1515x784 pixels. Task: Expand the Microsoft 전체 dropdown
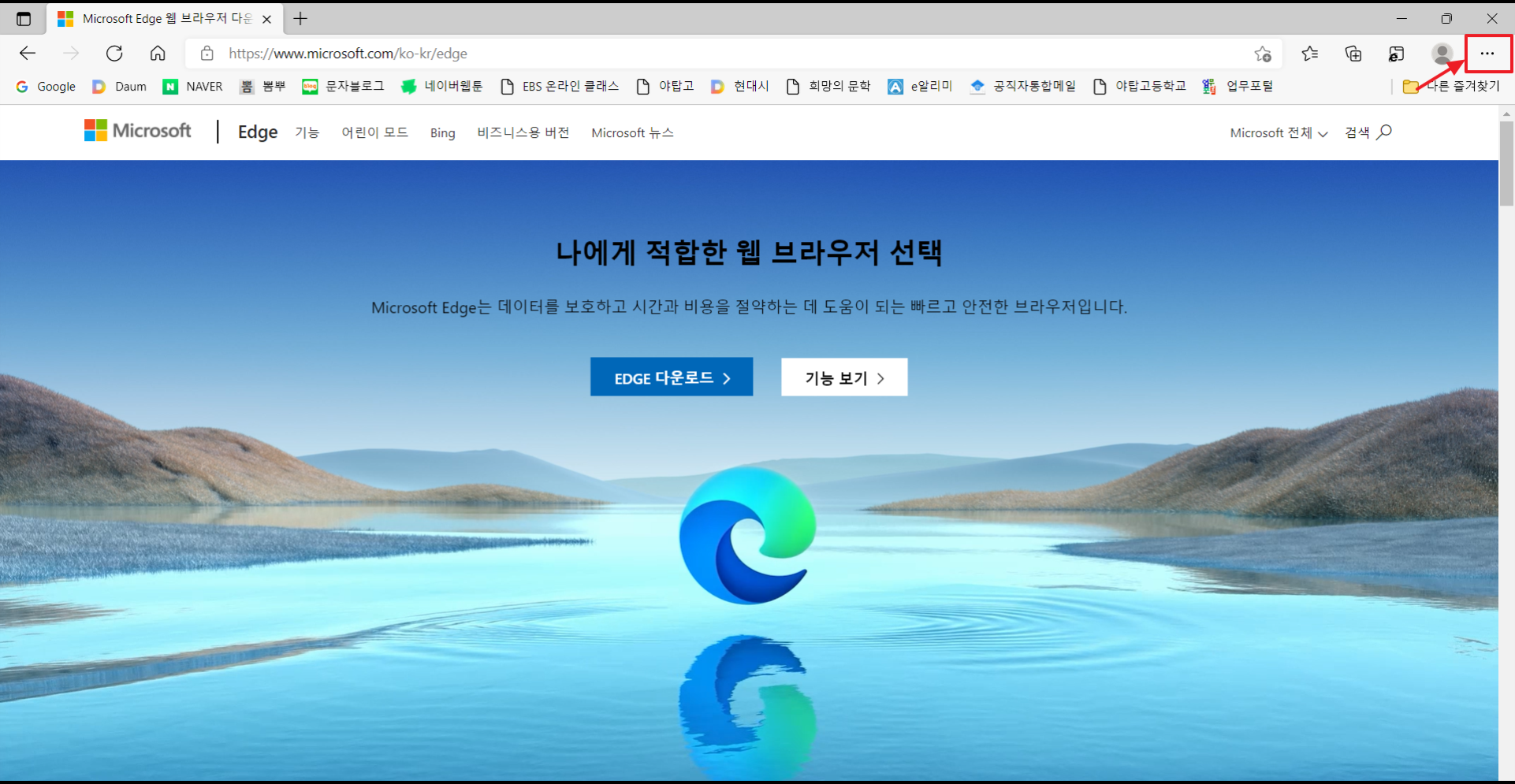1279,133
